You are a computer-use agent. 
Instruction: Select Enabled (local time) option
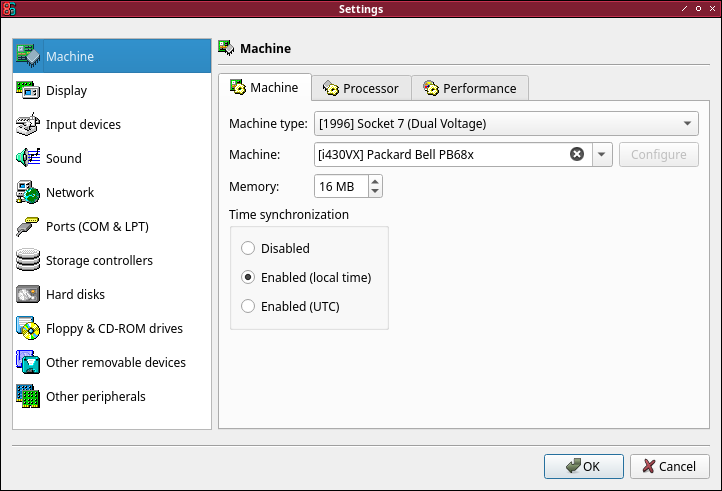tap(306, 277)
